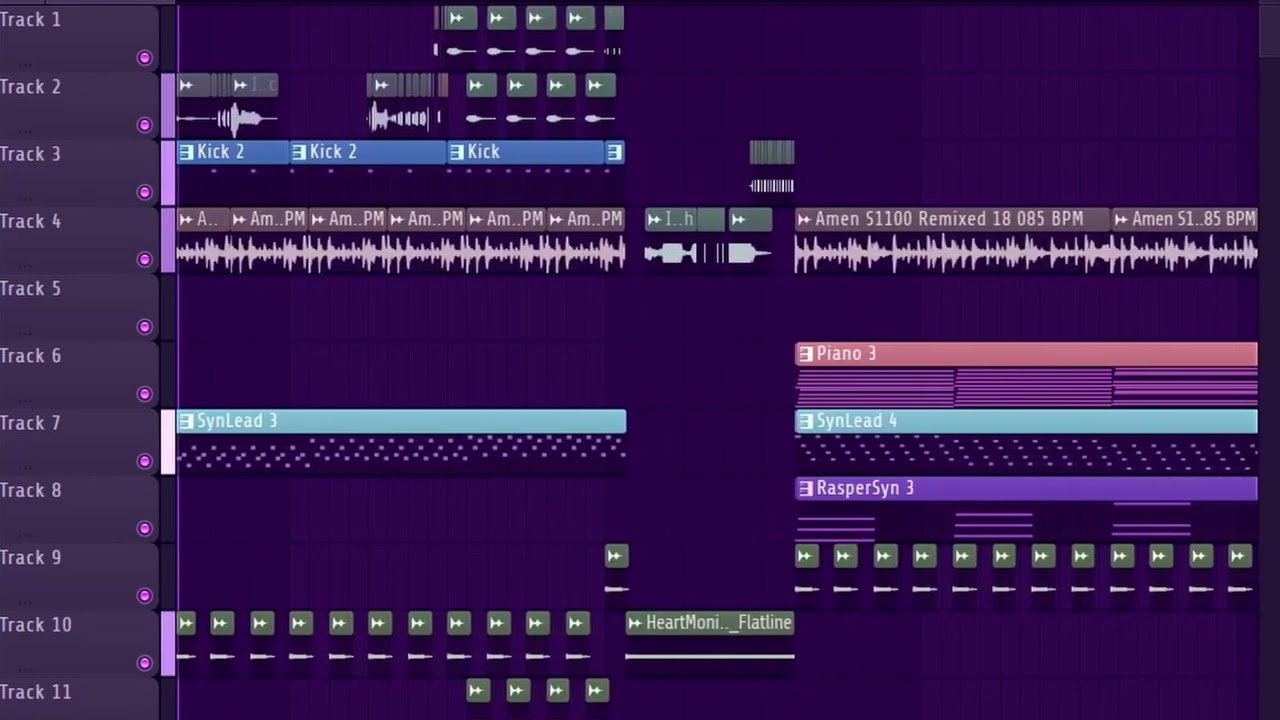Select the Track 2 header label

(30, 87)
